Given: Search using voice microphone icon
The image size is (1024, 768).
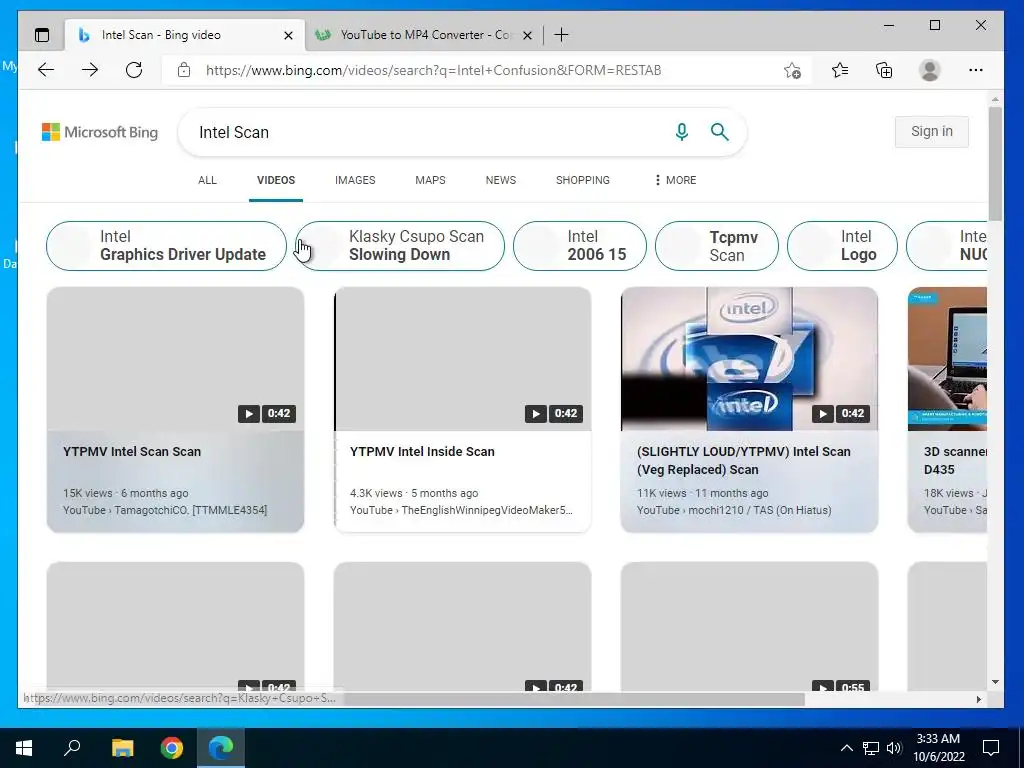Looking at the screenshot, I should click(x=682, y=132).
